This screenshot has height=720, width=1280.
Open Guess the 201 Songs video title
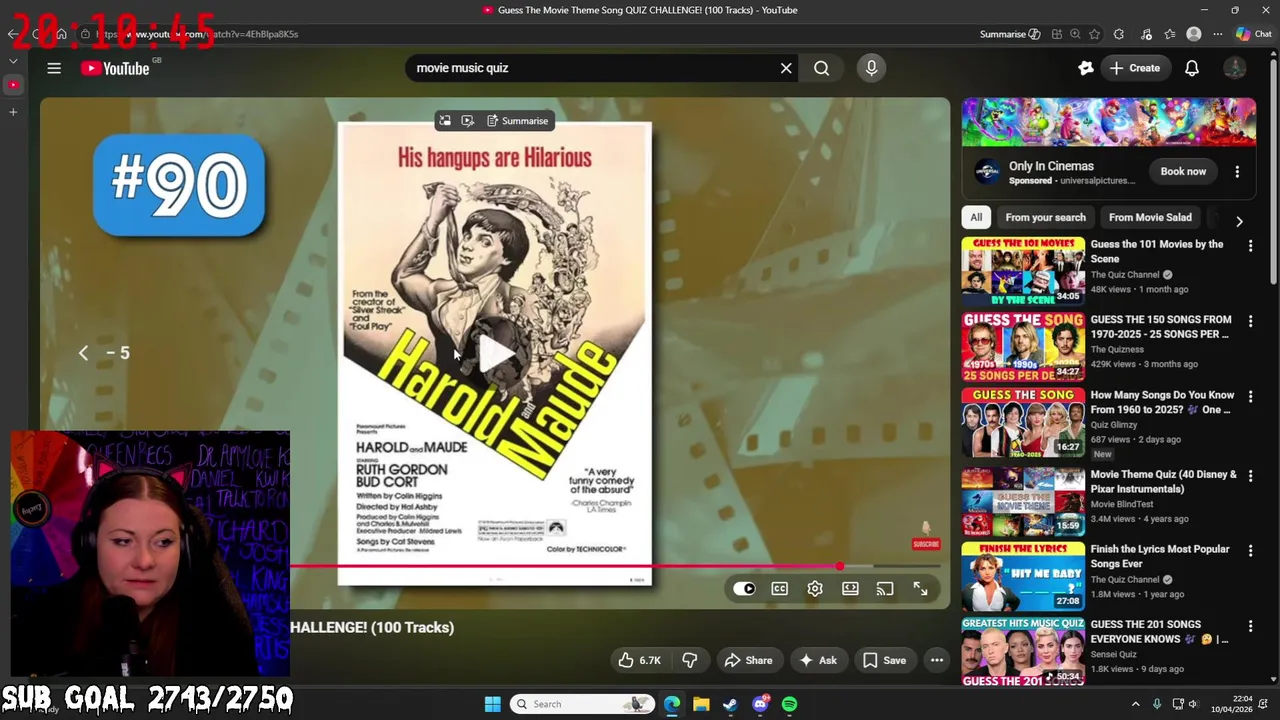tap(1159, 632)
